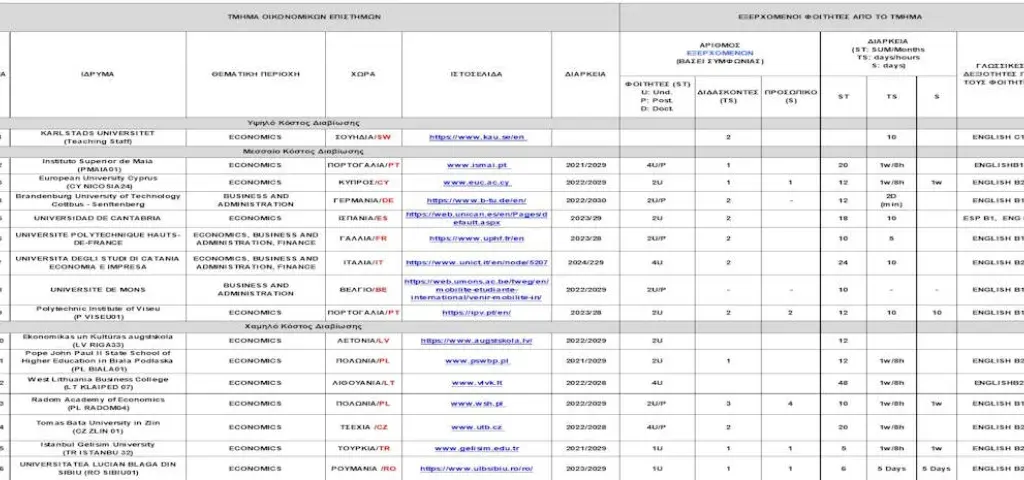Select the 2024/229 duration cell
1024x480 pixels.
pyautogui.click(x=585, y=263)
